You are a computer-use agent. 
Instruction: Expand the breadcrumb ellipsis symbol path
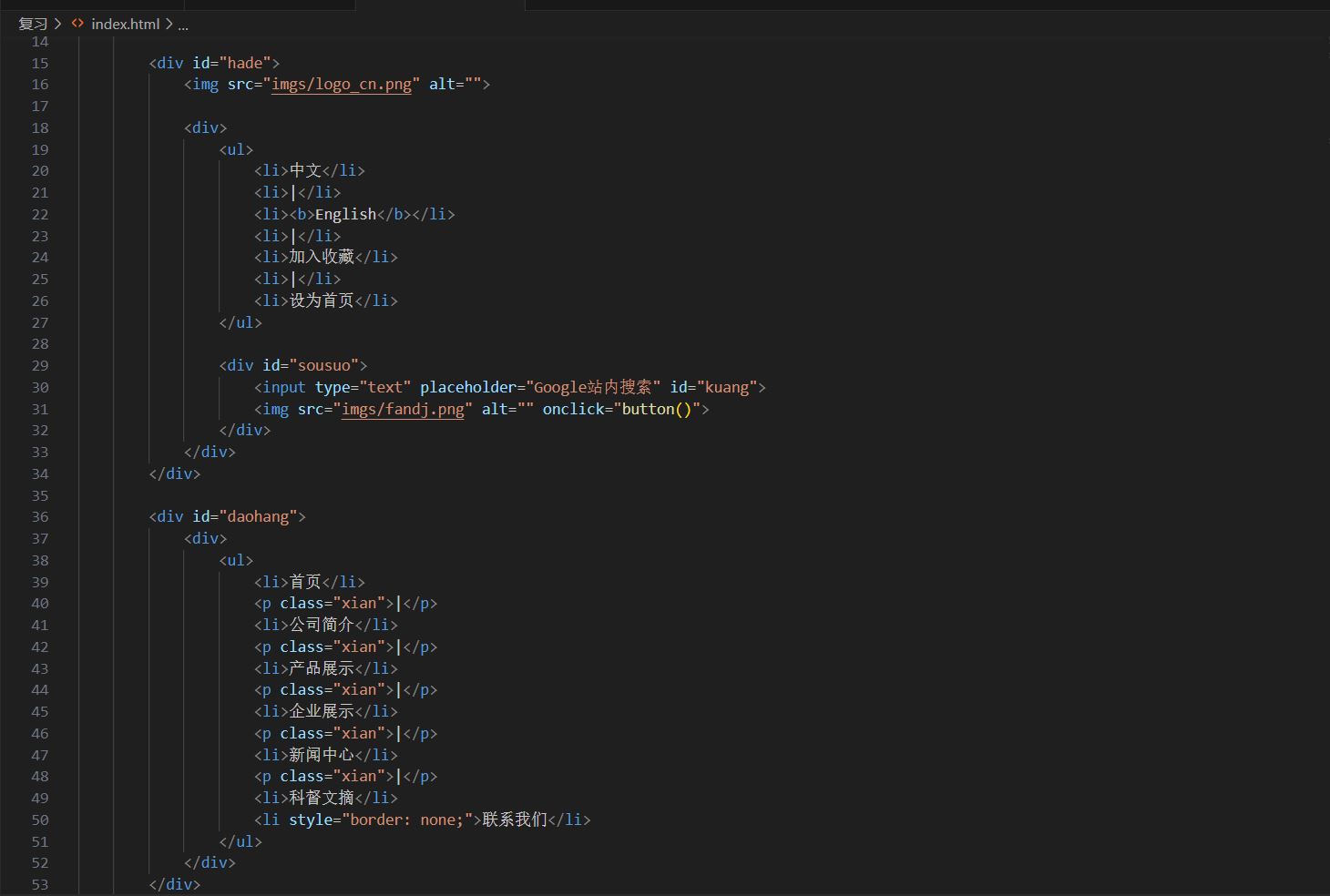(183, 24)
